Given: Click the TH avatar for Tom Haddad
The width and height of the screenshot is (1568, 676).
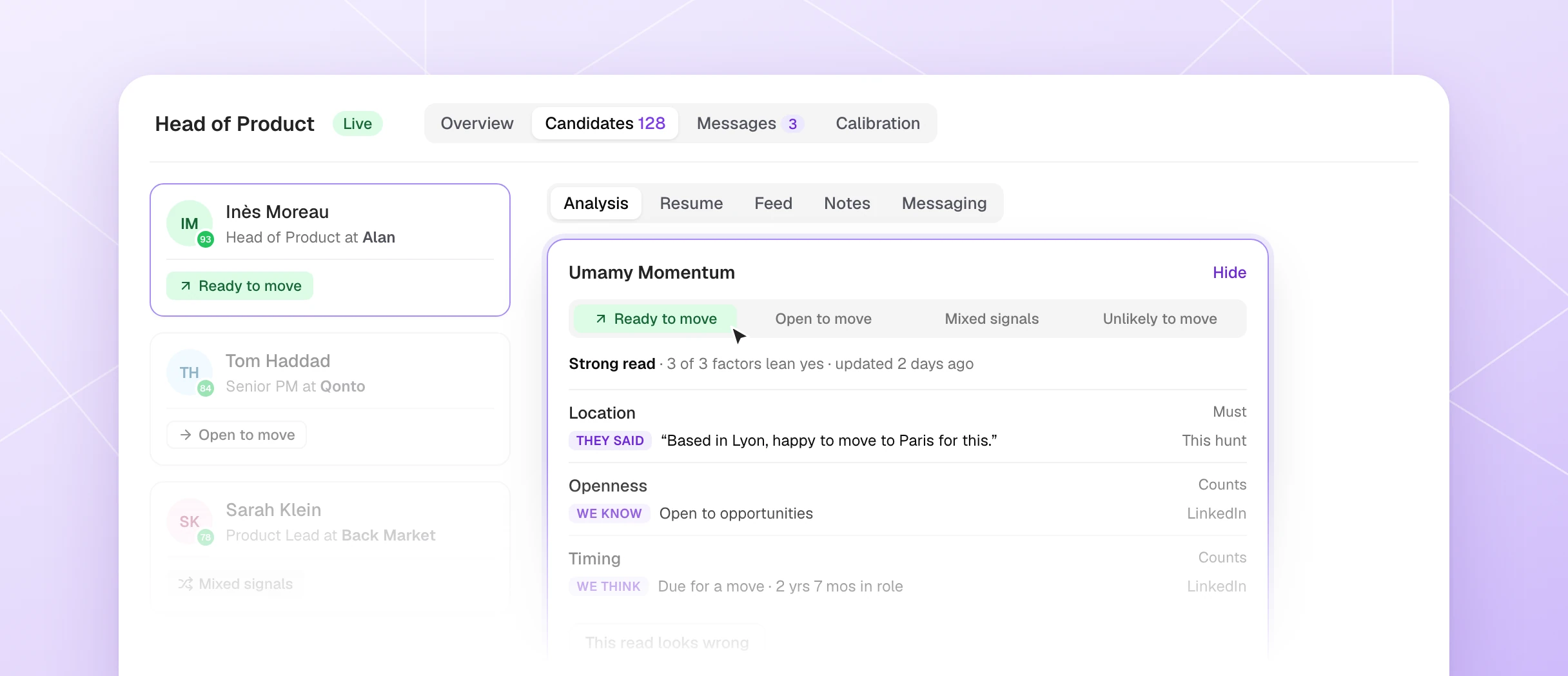Looking at the screenshot, I should (x=190, y=372).
